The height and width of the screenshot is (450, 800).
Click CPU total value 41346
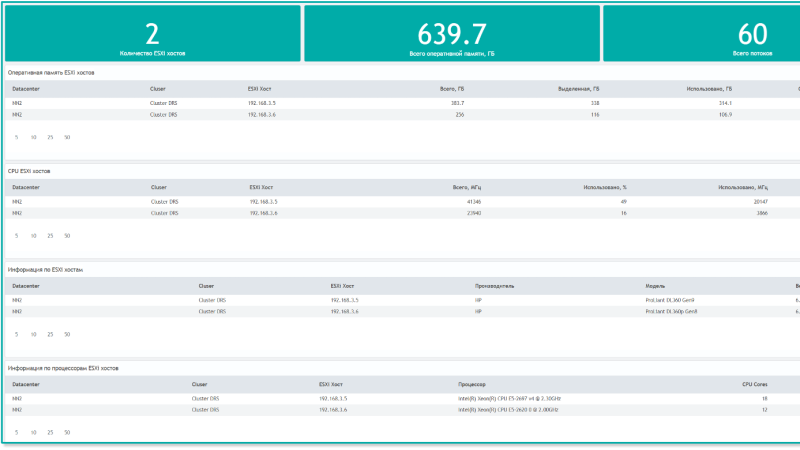(474, 202)
